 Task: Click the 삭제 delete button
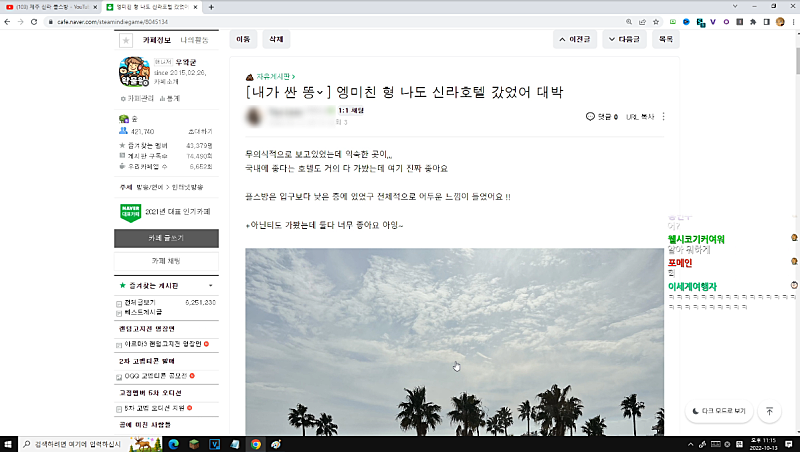coord(276,39)
